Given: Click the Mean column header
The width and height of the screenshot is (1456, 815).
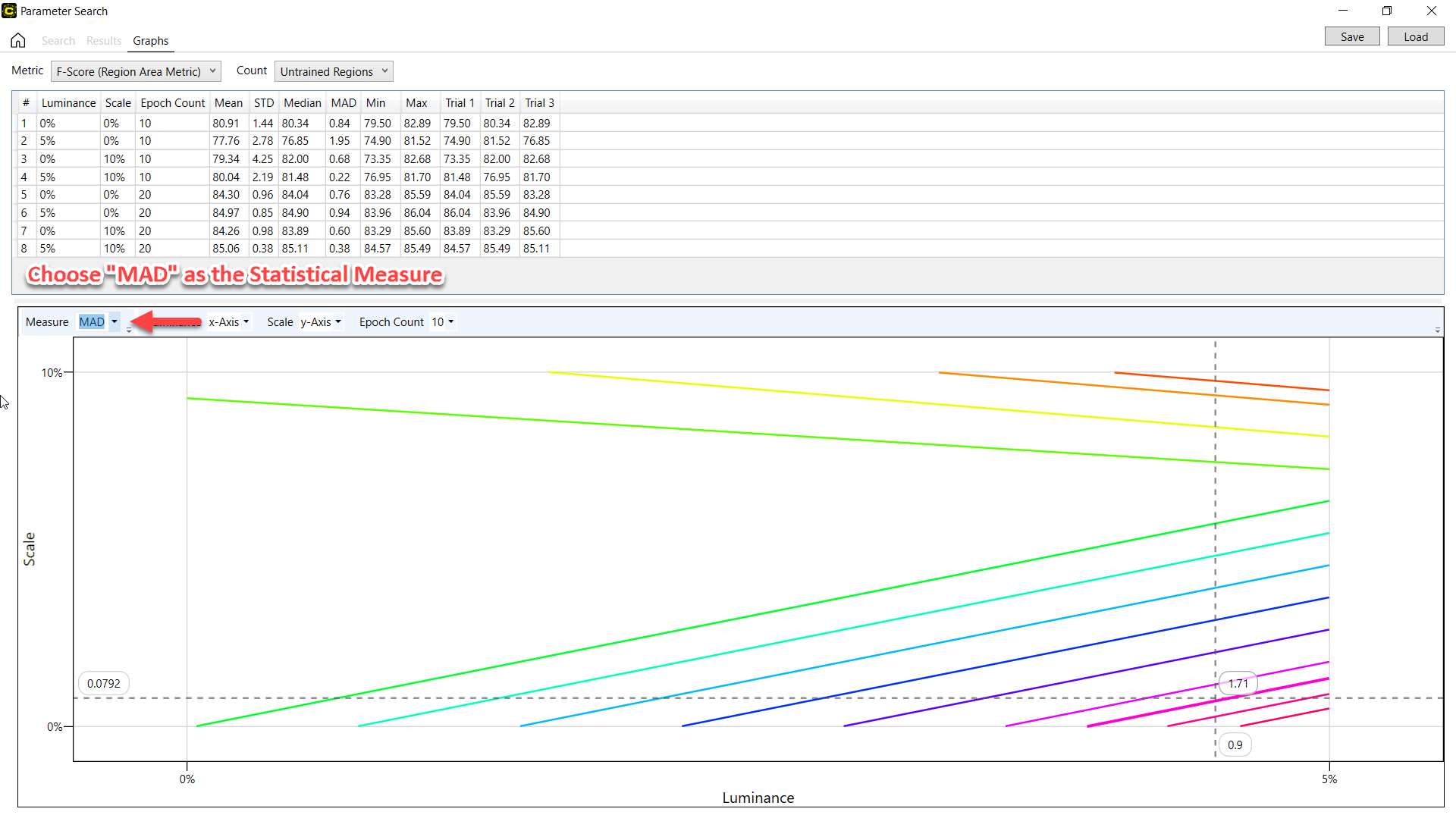Looking at the screenshot, I should pos(228,103).
